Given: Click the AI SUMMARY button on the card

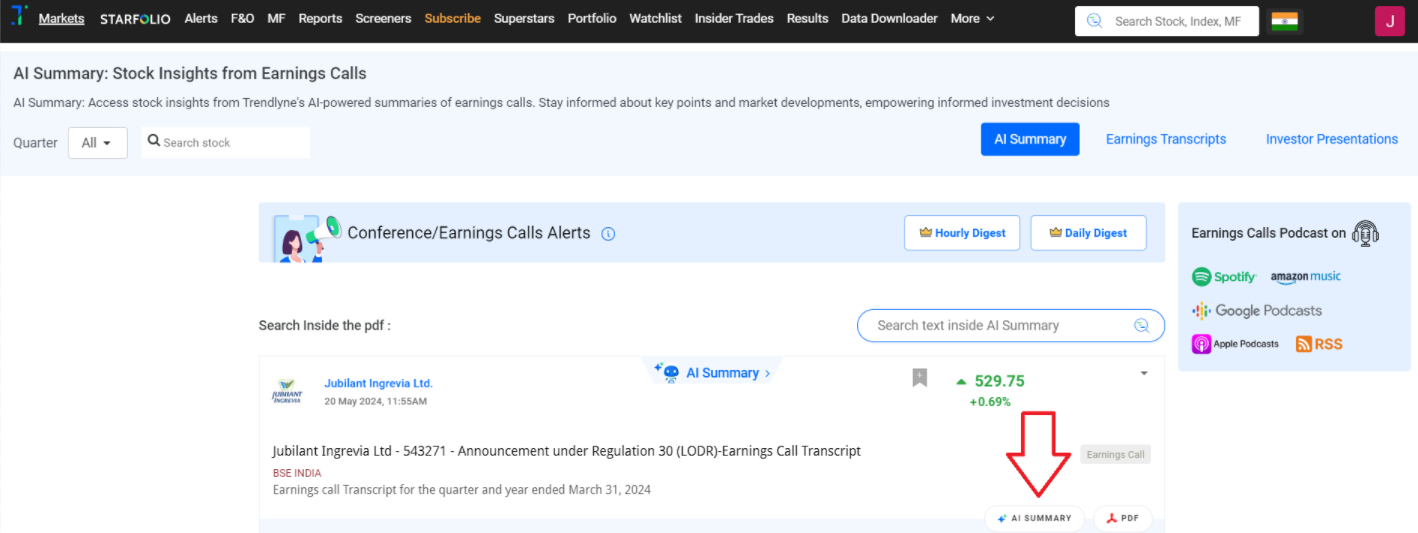Looking at the screenshot, I should [x=1034, y=518].
